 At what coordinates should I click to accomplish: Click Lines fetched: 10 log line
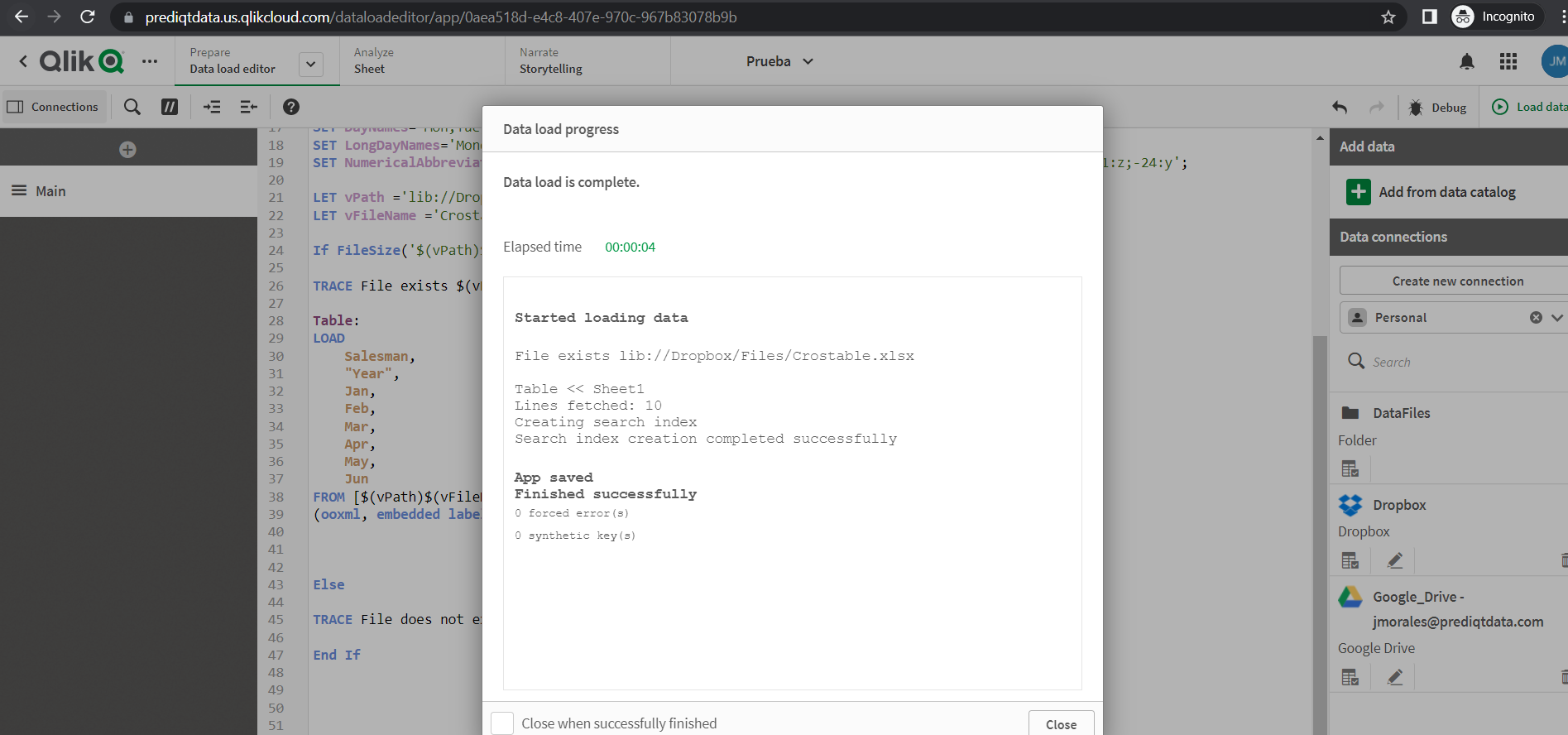point(588,406)
